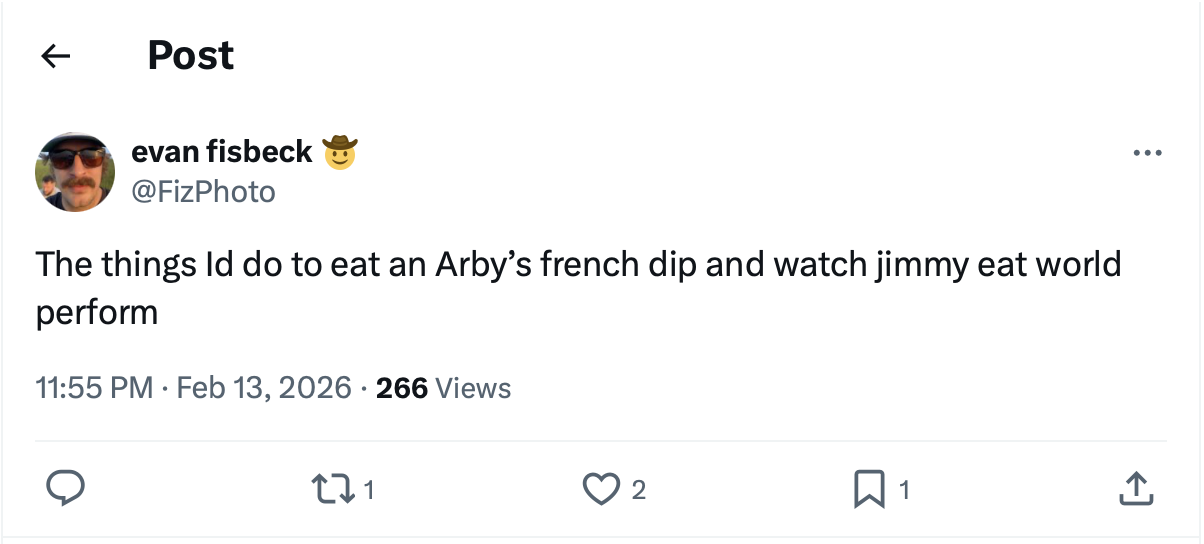
Task: Share the post via the upload arrow icon
Action: (x=1135, y=489)
